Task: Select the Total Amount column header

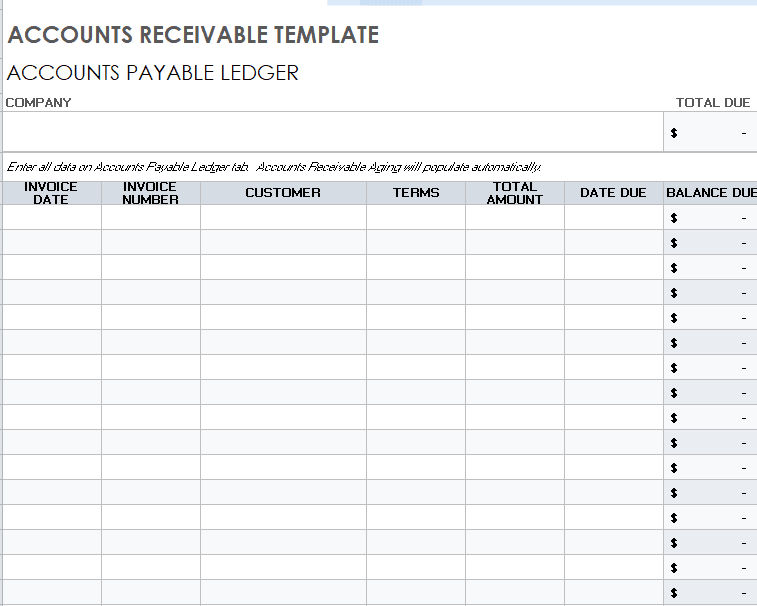Action: pyautogui.click(x=515, y=193)
